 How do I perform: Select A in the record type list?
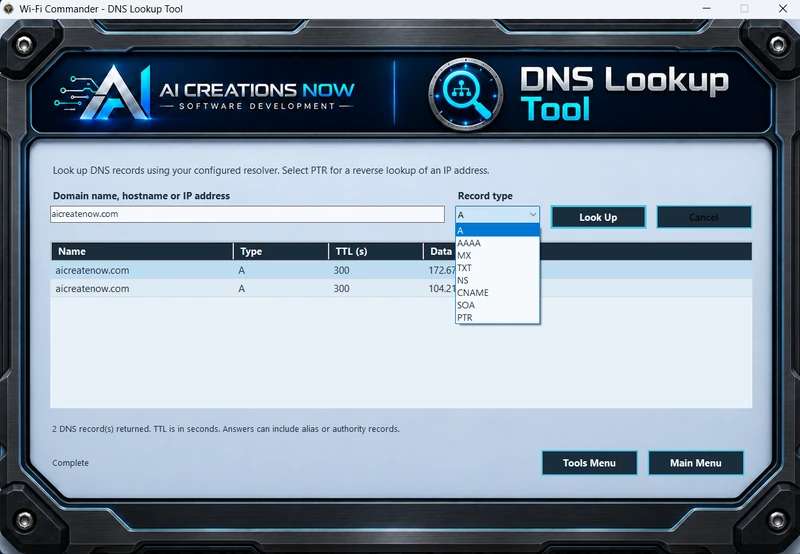coord(497,231)
